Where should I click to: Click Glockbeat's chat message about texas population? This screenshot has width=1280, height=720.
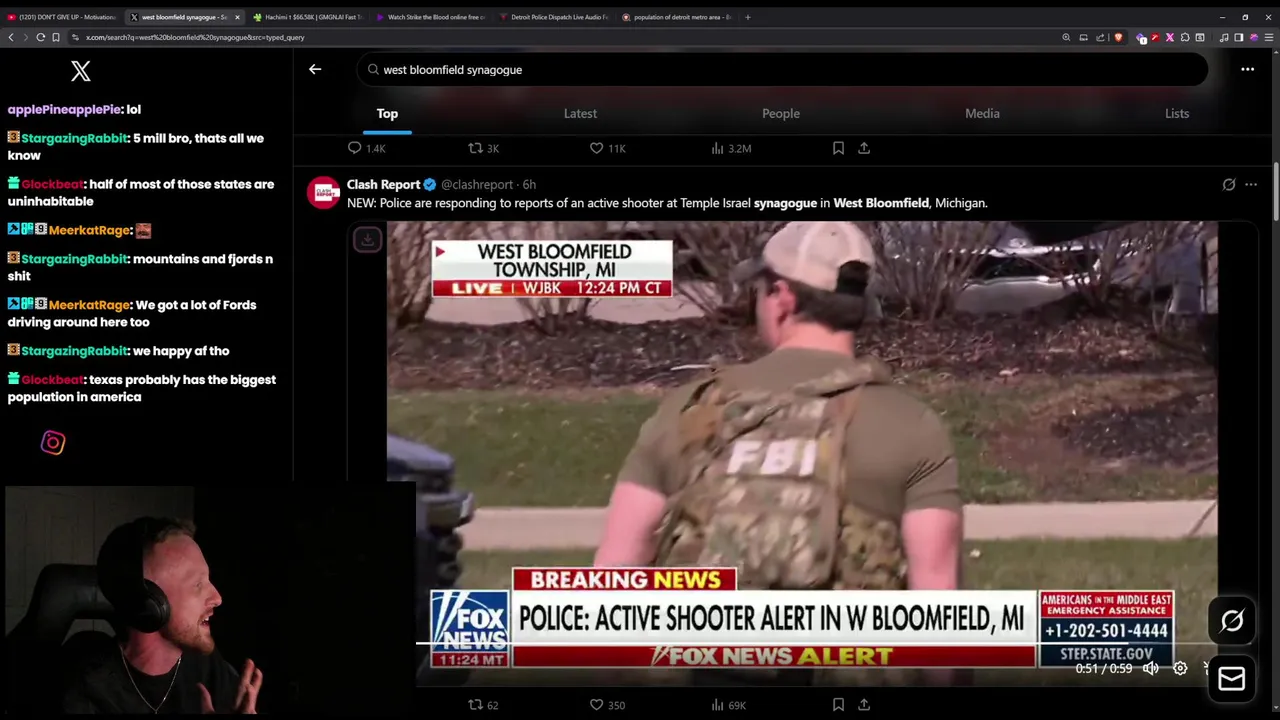tap(141, 388)
